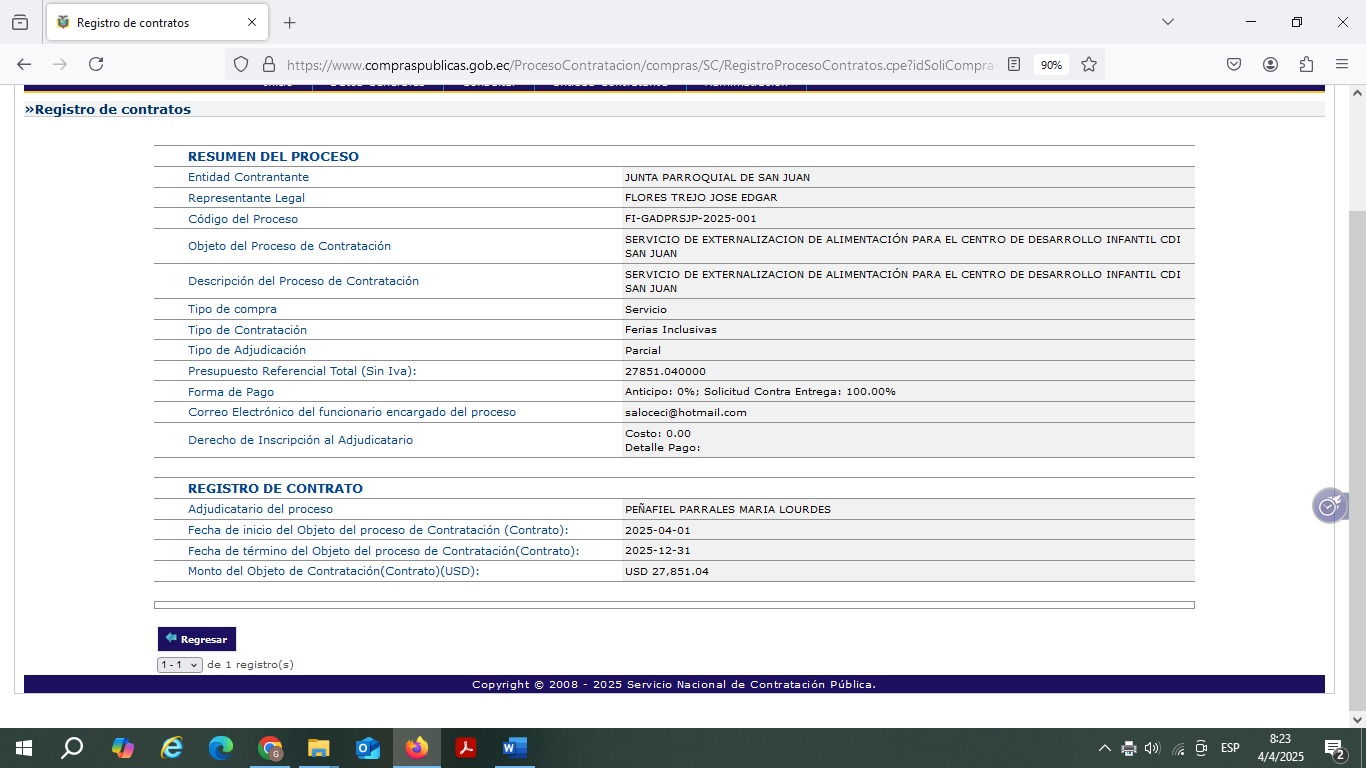
Task: Open the Firefox application hamburger menu
Action: [x=1342, y=64]
